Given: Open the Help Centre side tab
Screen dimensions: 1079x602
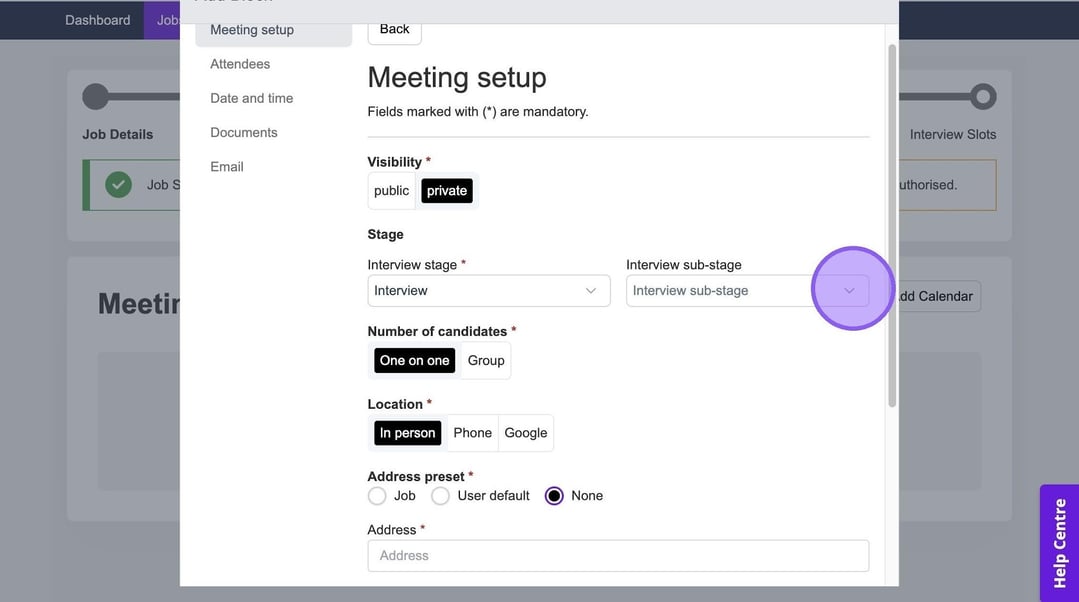Looking at the screenshot, I should tap(1059, 543).
